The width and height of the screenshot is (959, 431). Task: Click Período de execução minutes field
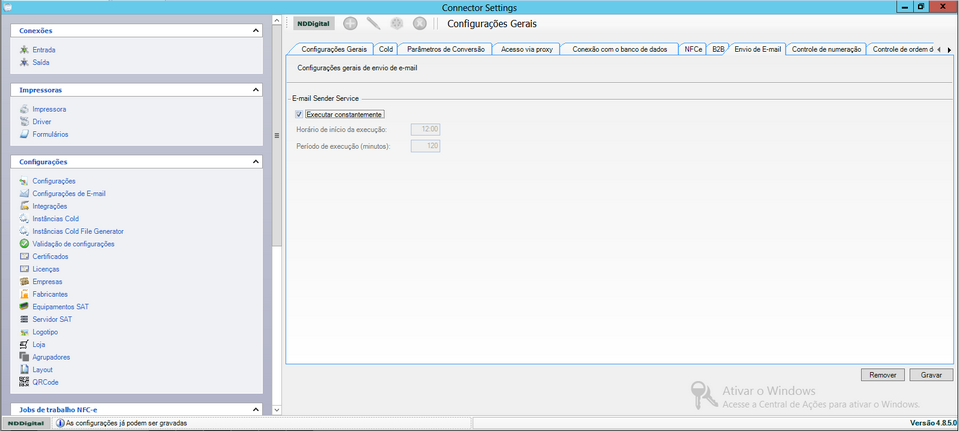[426, 146]
